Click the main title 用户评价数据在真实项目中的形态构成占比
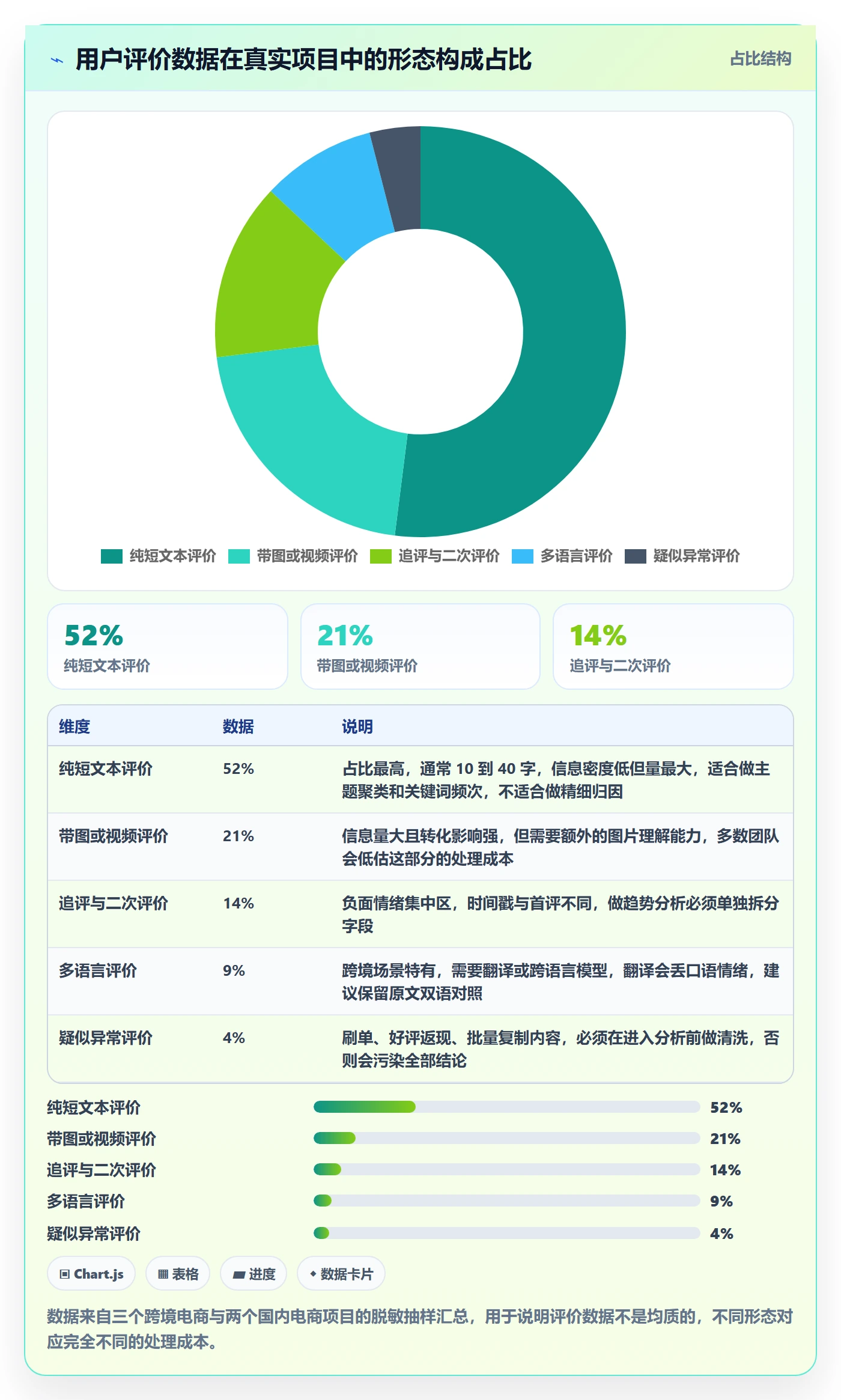The height and width of the screenshot is (1400, 841). [303, 59]
